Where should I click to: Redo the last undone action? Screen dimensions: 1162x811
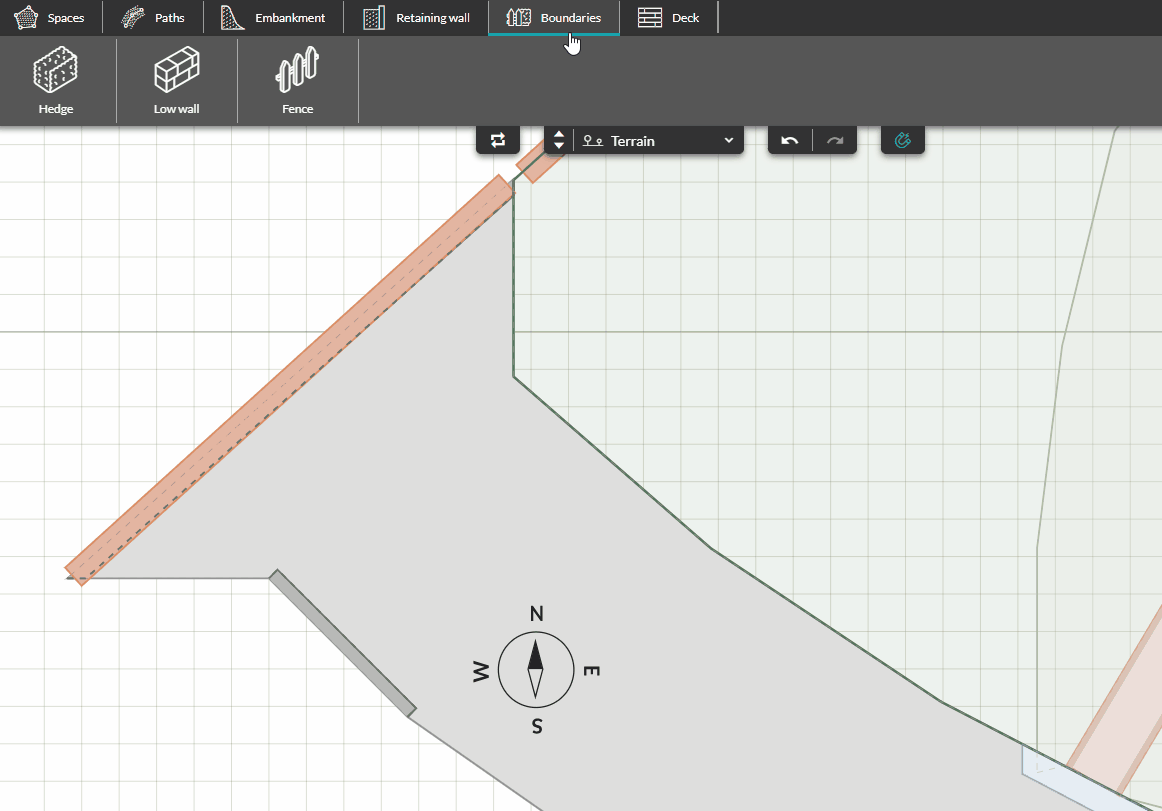[834, 140]
